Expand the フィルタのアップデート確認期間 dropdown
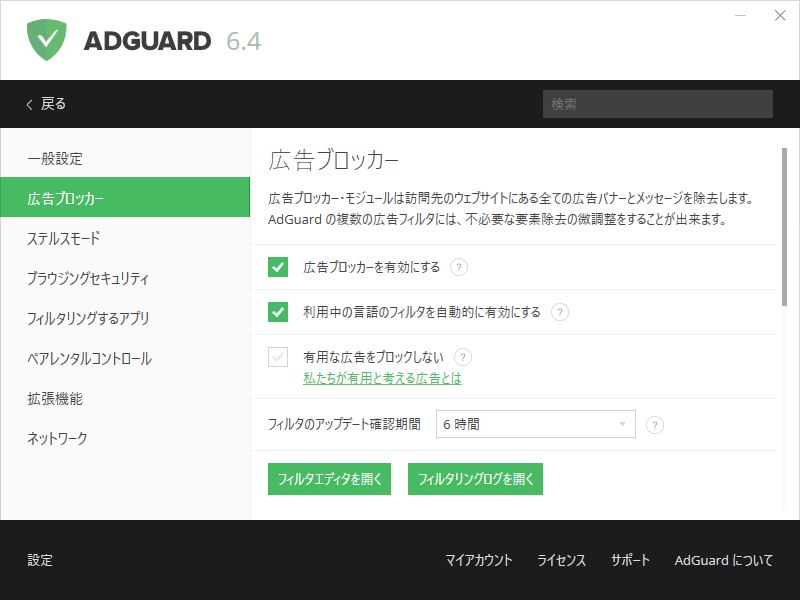 (x=536, y=424)
